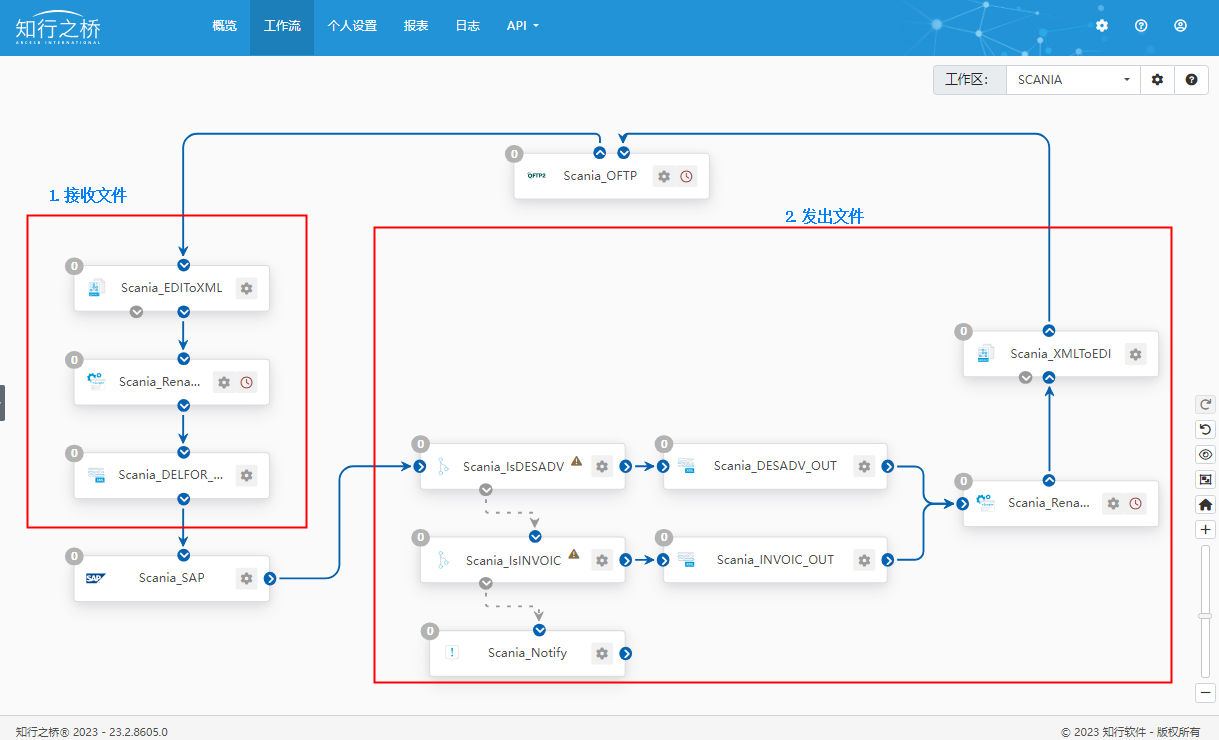Viewport: 1219px width, 740px height.
Task: Open the 个人设置 tab
Action: (352, 26)
